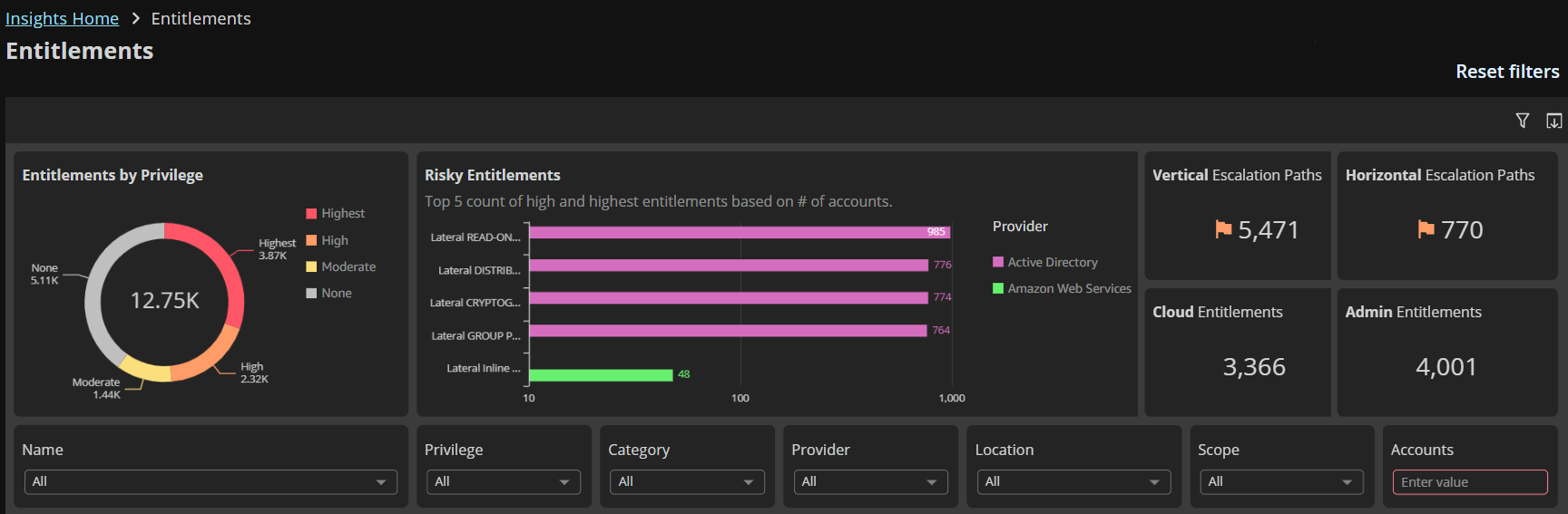Click the Lateral DISTRIB... axis label
The image size is (1568, 514).
(x=479, y=270)
